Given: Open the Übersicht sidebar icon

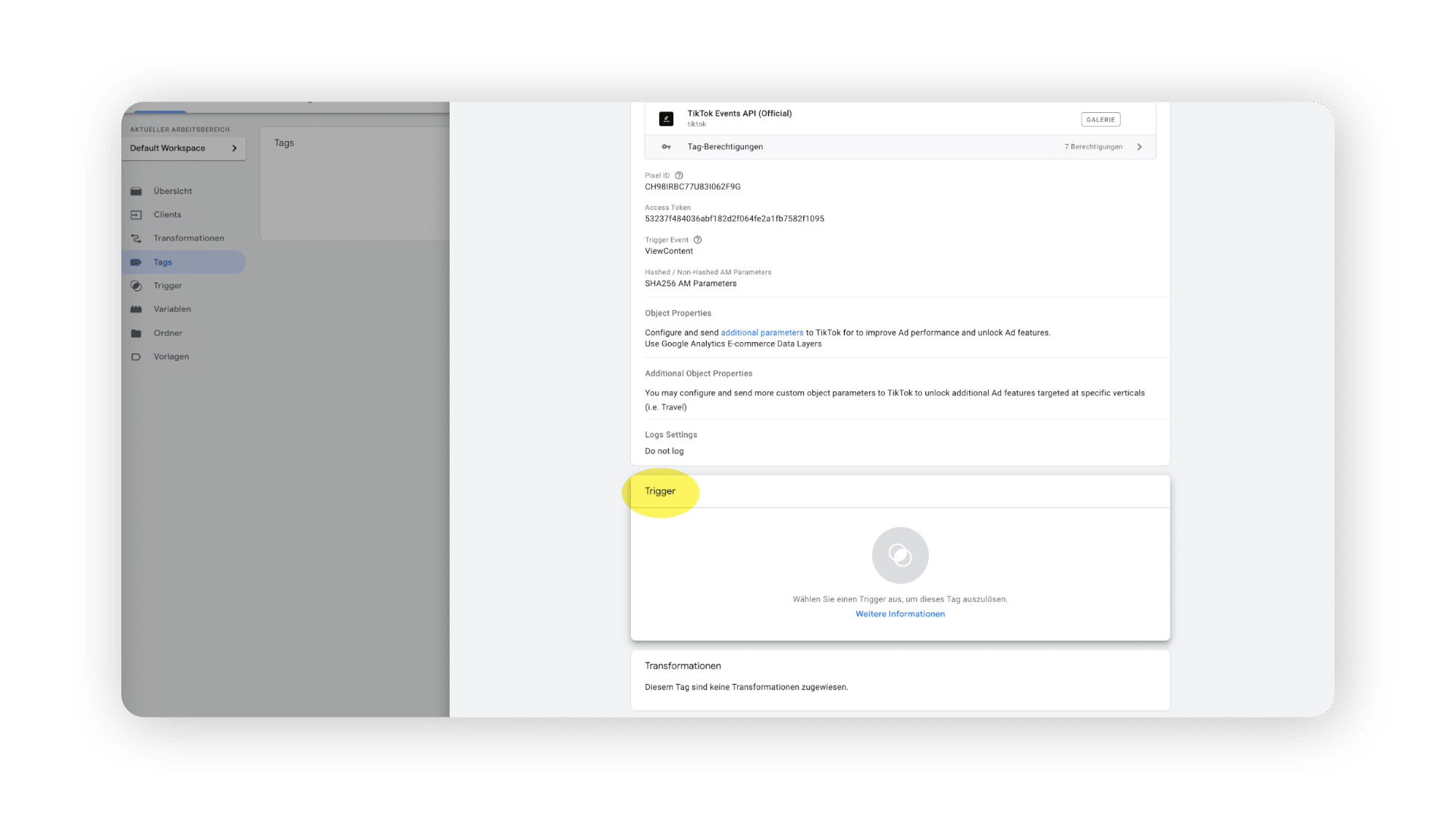Looking at the screenshot, I should coord(136,191).
